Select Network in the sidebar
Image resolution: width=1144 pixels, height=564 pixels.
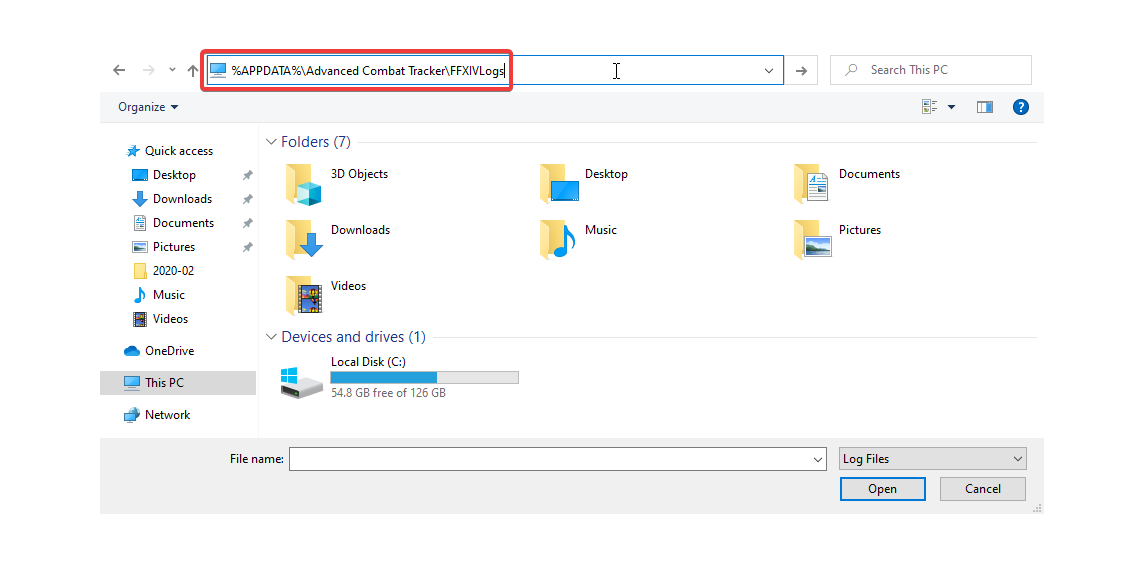click(157, 414)
